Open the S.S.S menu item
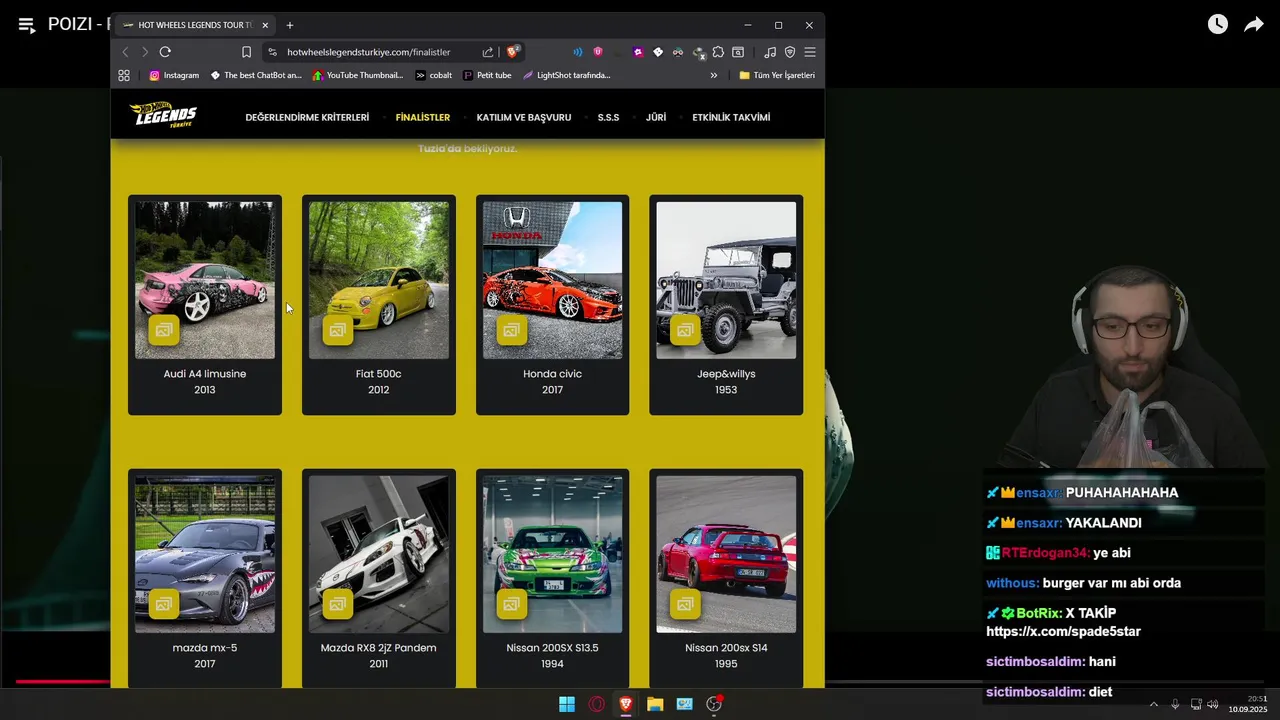 [608, 117]
